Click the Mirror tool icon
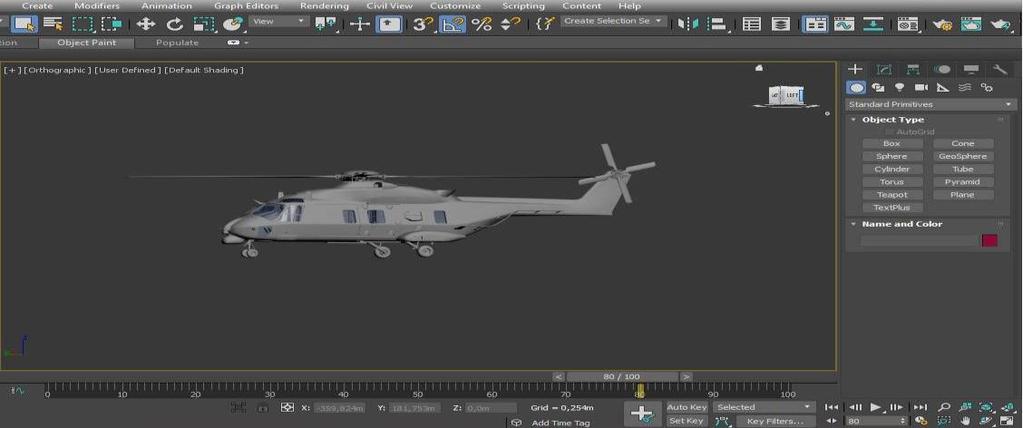The width and height of the screenshot is (1023, 428). coord(688,24)
